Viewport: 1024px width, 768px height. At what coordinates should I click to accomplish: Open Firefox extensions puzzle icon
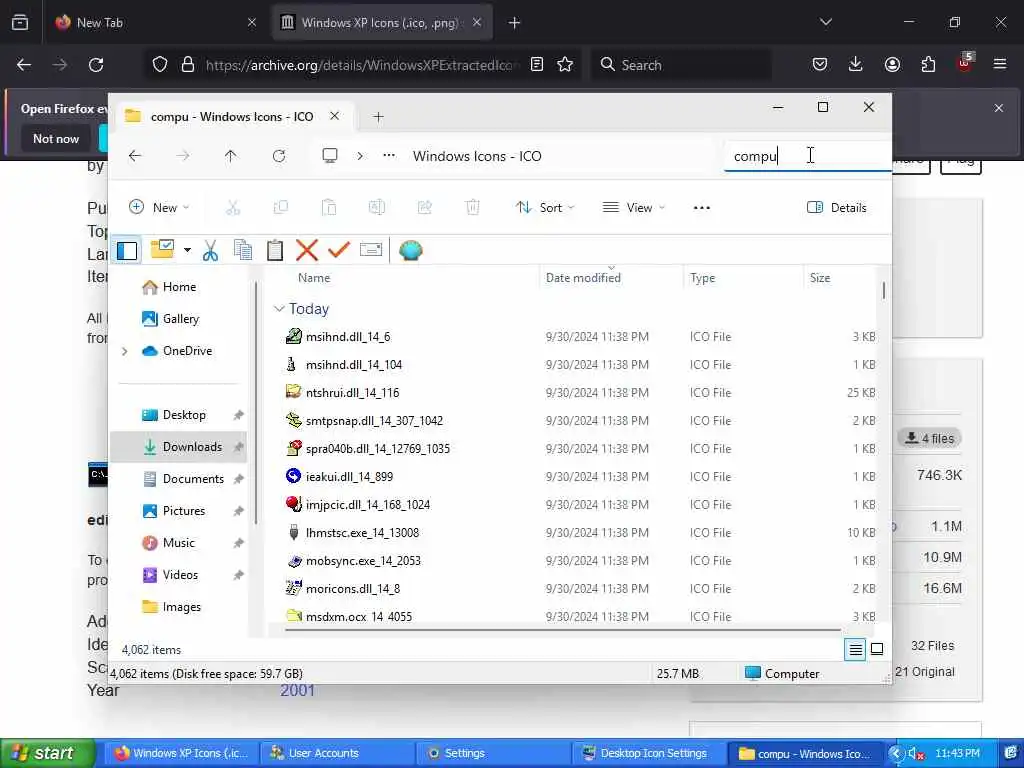tap(928, 64)
